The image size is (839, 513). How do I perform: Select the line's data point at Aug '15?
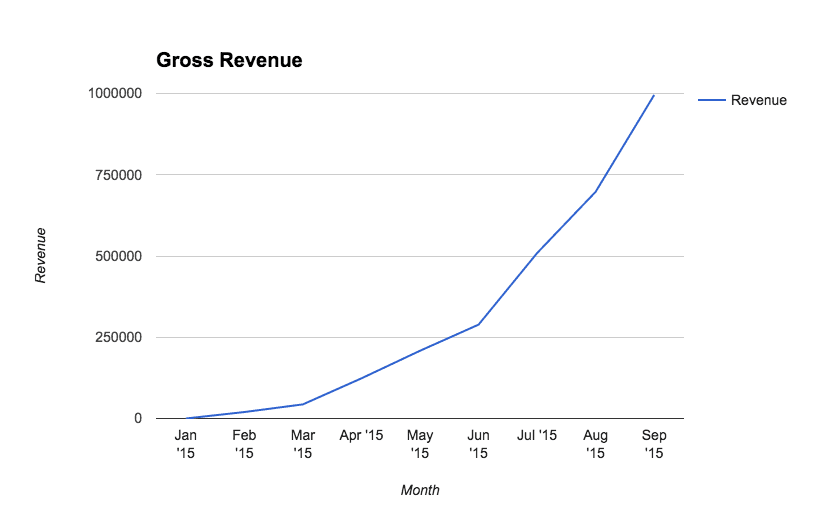pos(596,191)
